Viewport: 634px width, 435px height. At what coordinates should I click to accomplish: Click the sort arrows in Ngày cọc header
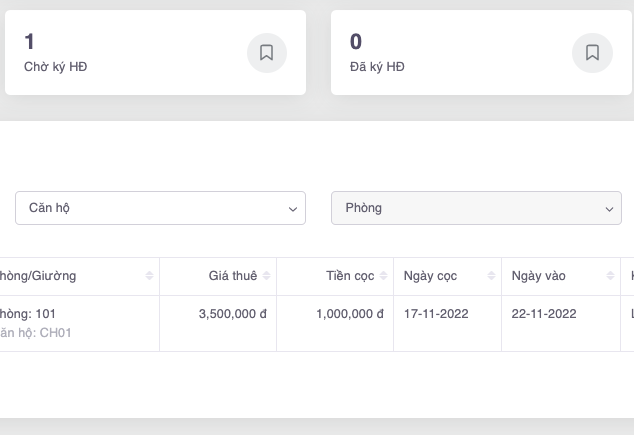[491, 276]
